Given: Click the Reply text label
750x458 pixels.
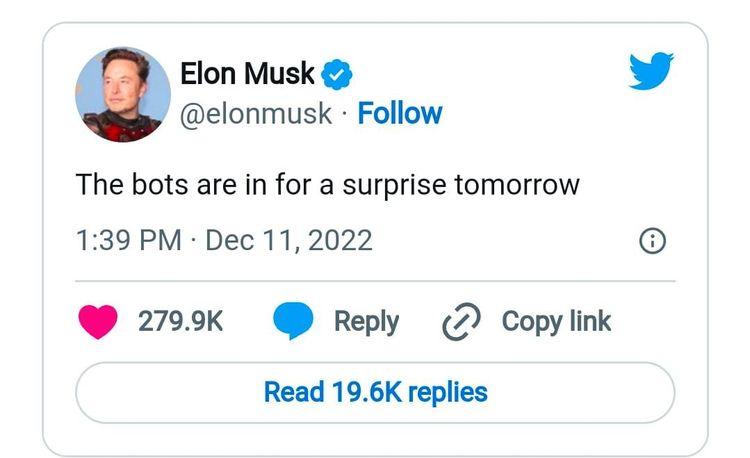Looking at the screenshot, I should coord(366,322).
